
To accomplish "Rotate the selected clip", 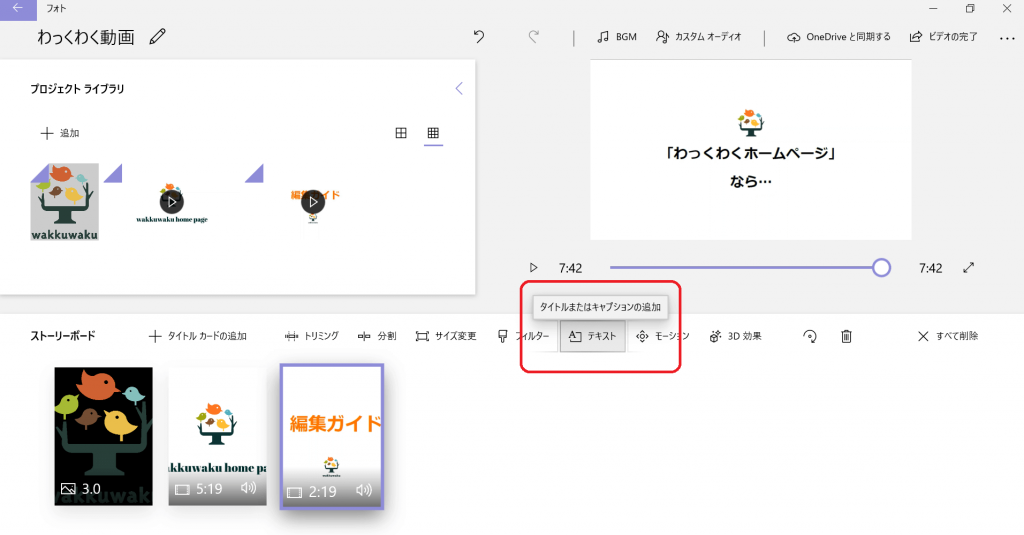I will click(810, 336).
